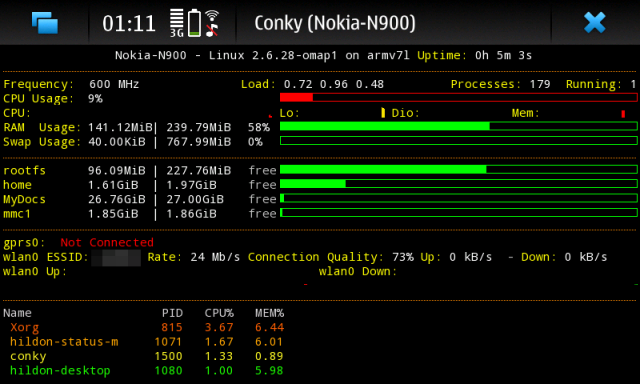Image resolution: width=640 pixels, height=384 pixels.
Task: Click the Swap usage bar
Action: [458, 141]
